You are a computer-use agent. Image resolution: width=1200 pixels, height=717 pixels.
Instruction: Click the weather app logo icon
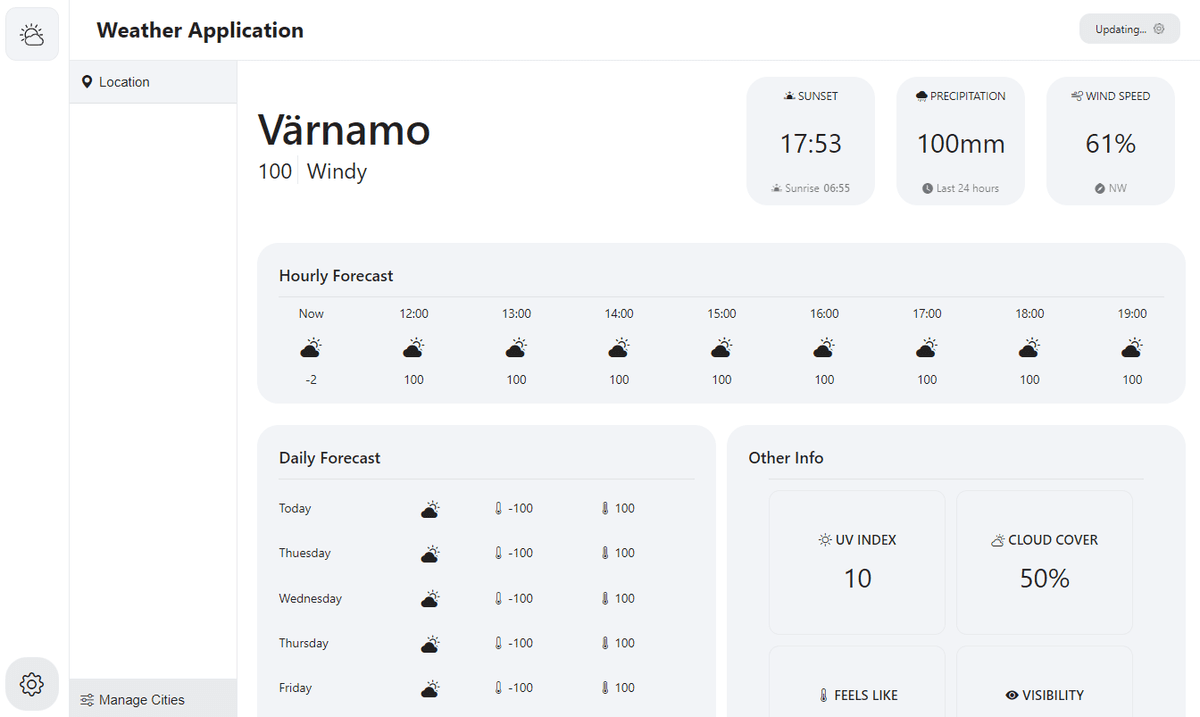point(32,35)
